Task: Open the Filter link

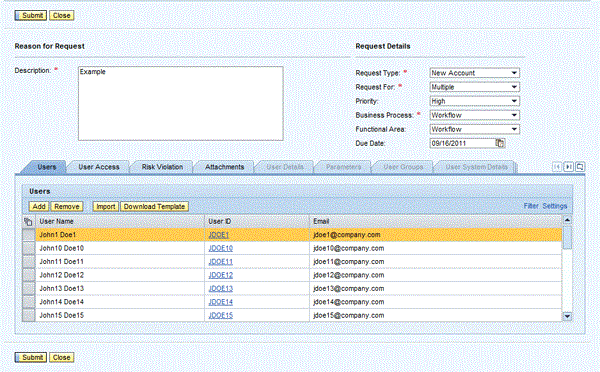Action: coord(531,206)
